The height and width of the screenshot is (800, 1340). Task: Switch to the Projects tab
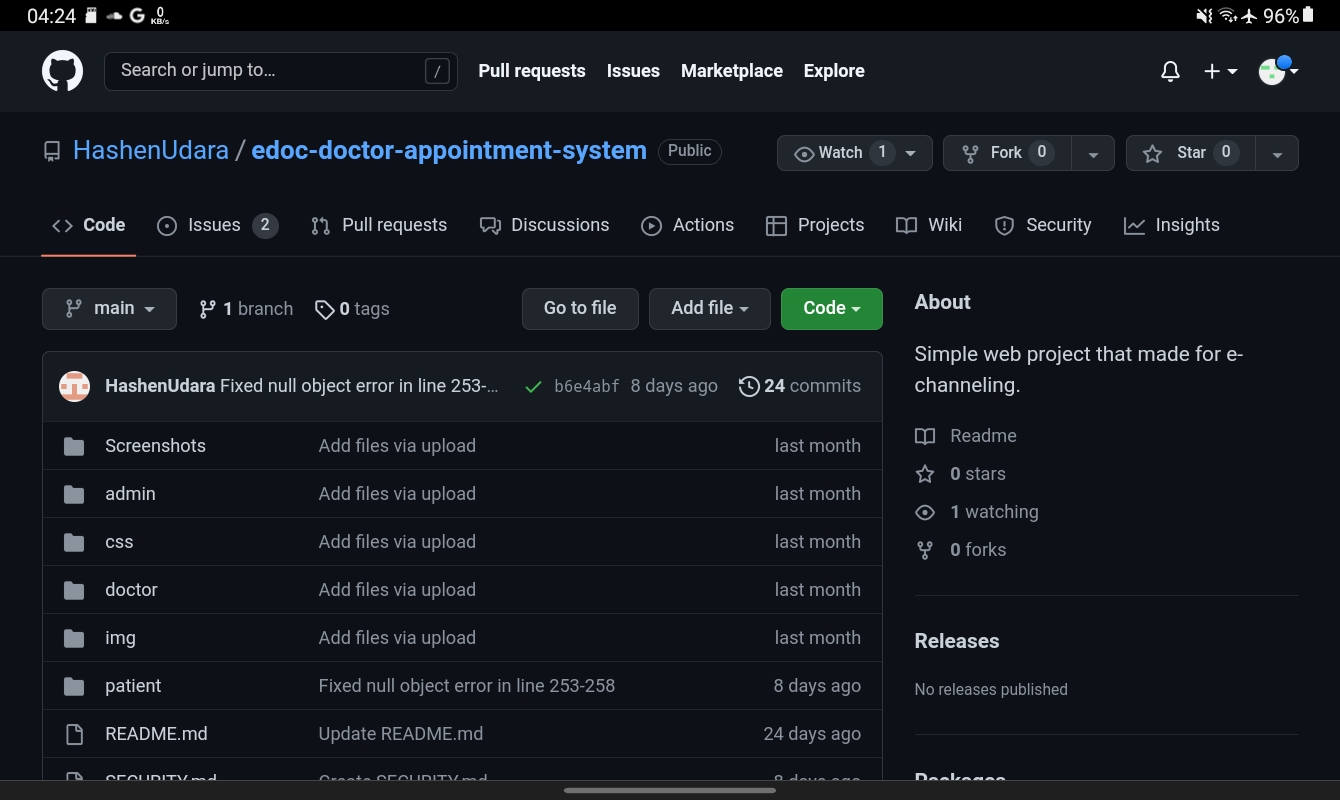[x=815, y=225]
